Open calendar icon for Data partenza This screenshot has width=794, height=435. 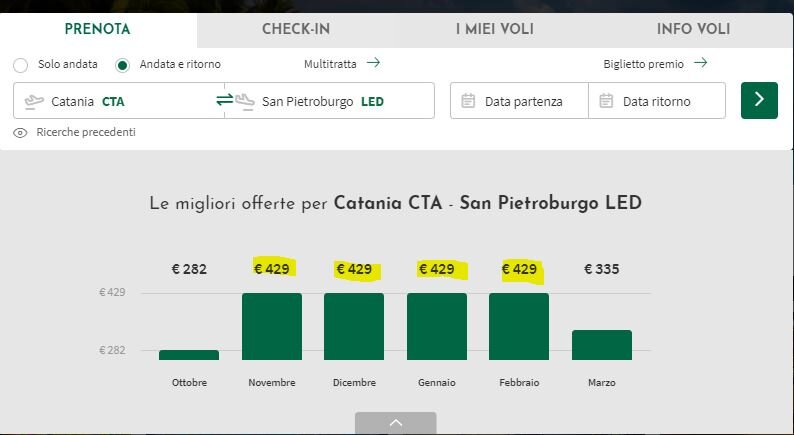coord(468,101)
